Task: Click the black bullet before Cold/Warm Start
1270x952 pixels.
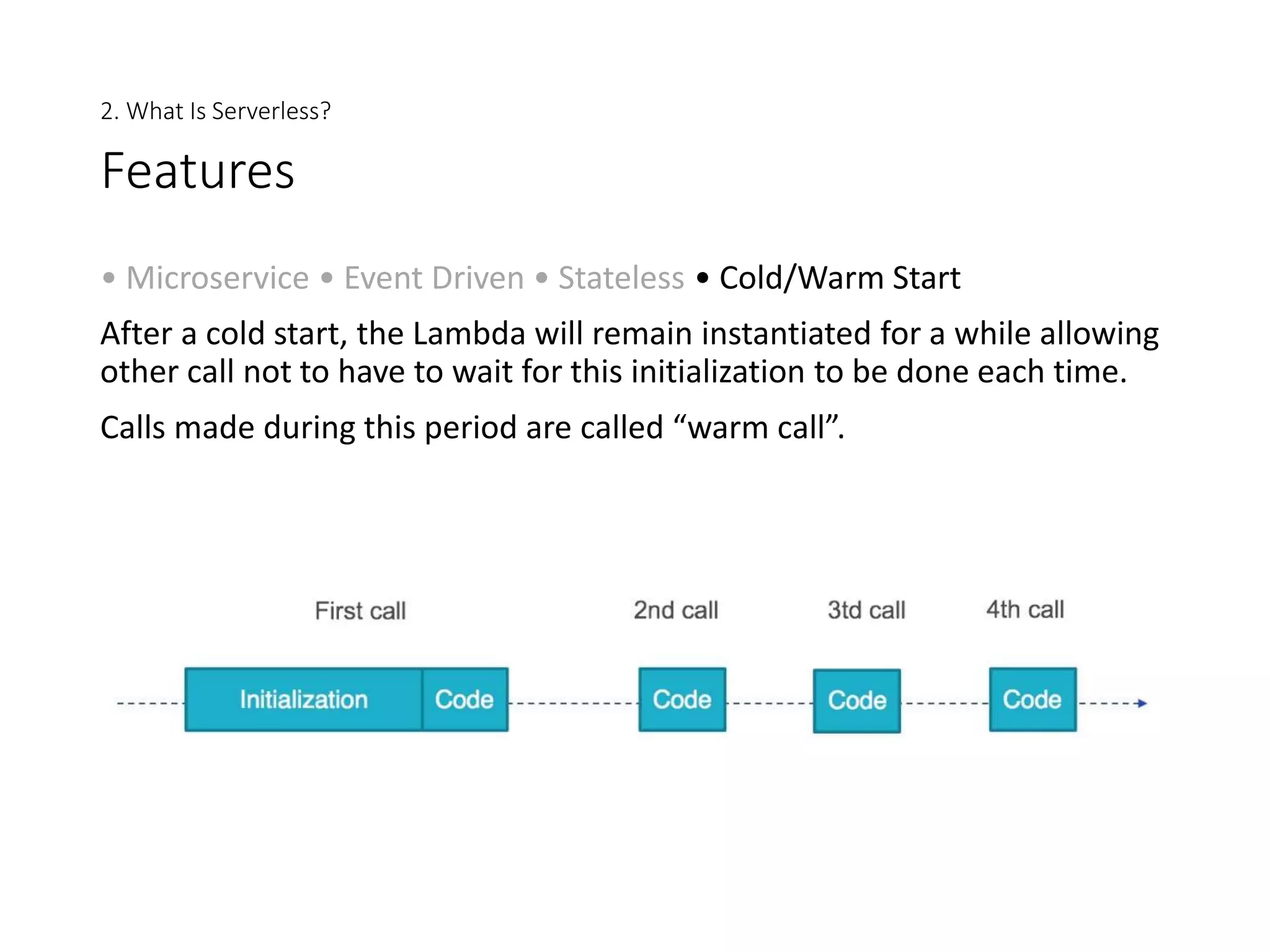Action: (x=702, y=278)
